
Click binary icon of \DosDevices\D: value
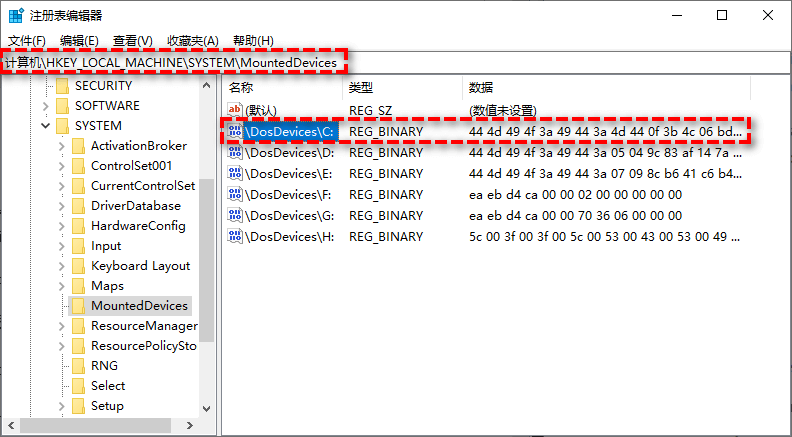235,153
